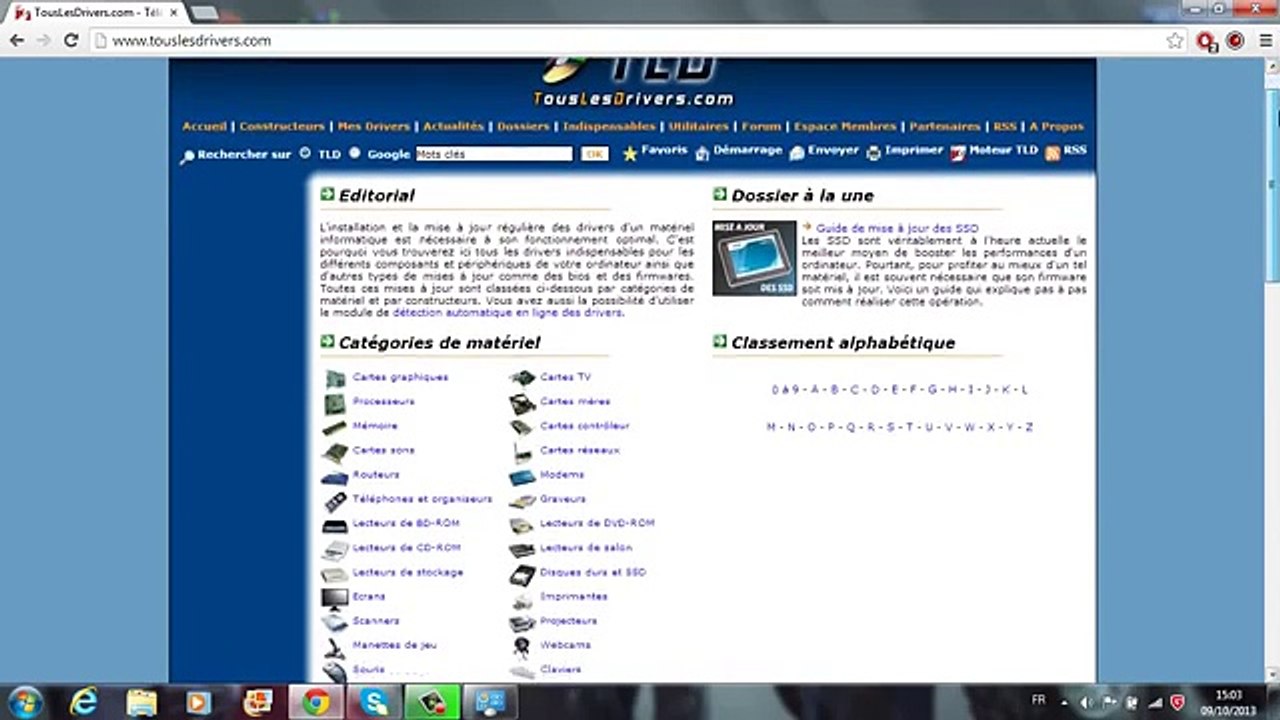Click the Ecrans monitor icon

[x=335, y=598]
